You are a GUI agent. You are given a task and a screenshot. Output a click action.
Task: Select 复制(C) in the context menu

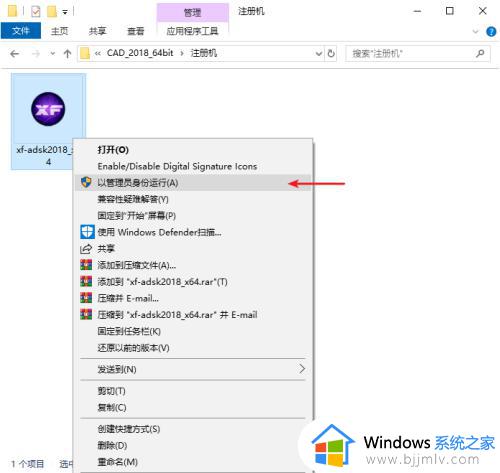(193, 407)
